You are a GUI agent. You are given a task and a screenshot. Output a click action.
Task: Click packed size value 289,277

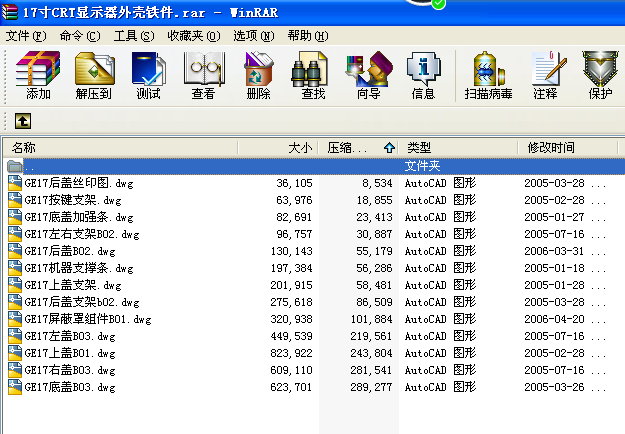click(x=371, y=387)
